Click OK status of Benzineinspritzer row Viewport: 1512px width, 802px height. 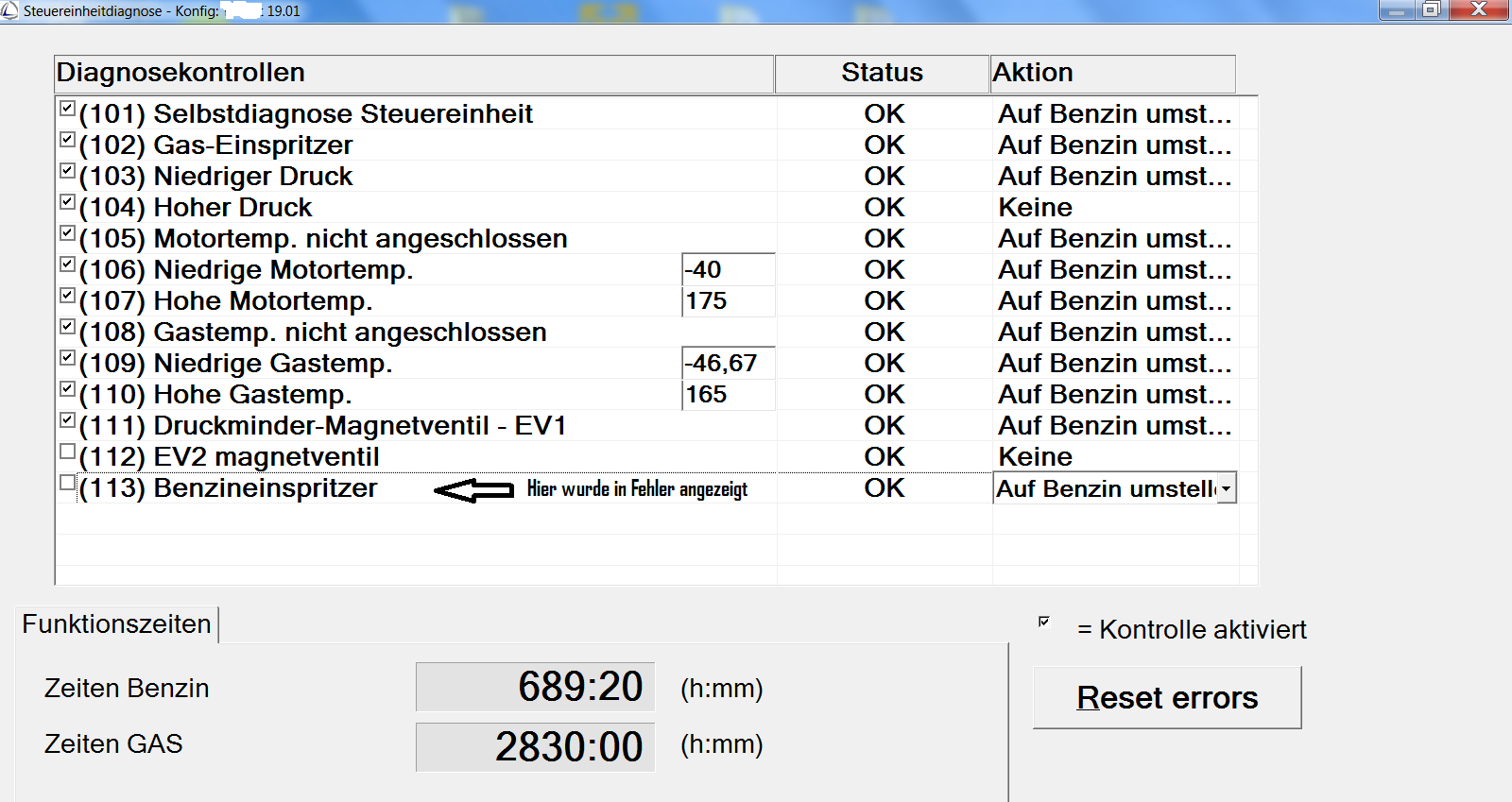[884, 487]
